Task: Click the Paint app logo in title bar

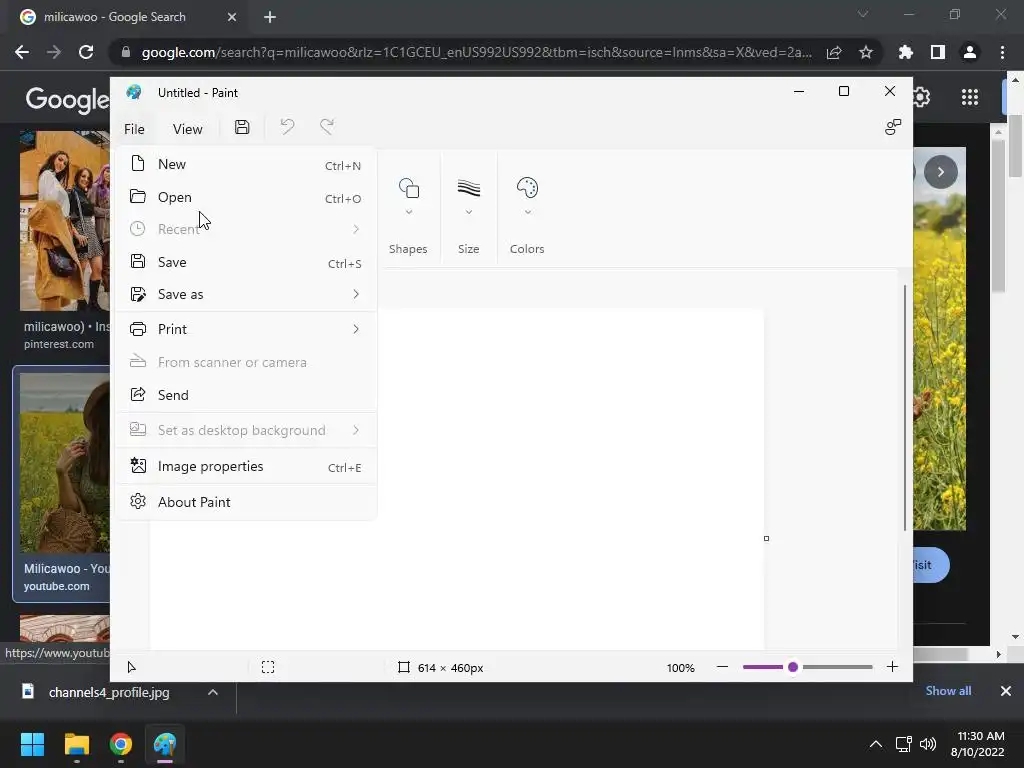Action: click(134, 92)
